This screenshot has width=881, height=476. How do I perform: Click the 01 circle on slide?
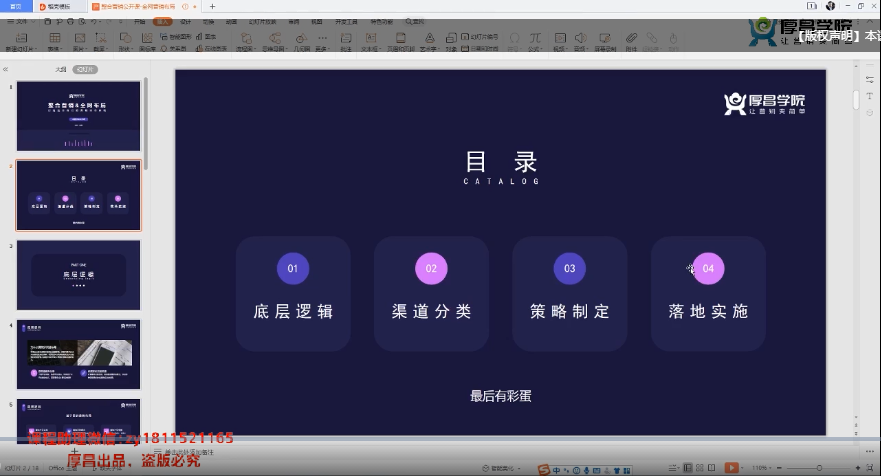click(293, 269)
